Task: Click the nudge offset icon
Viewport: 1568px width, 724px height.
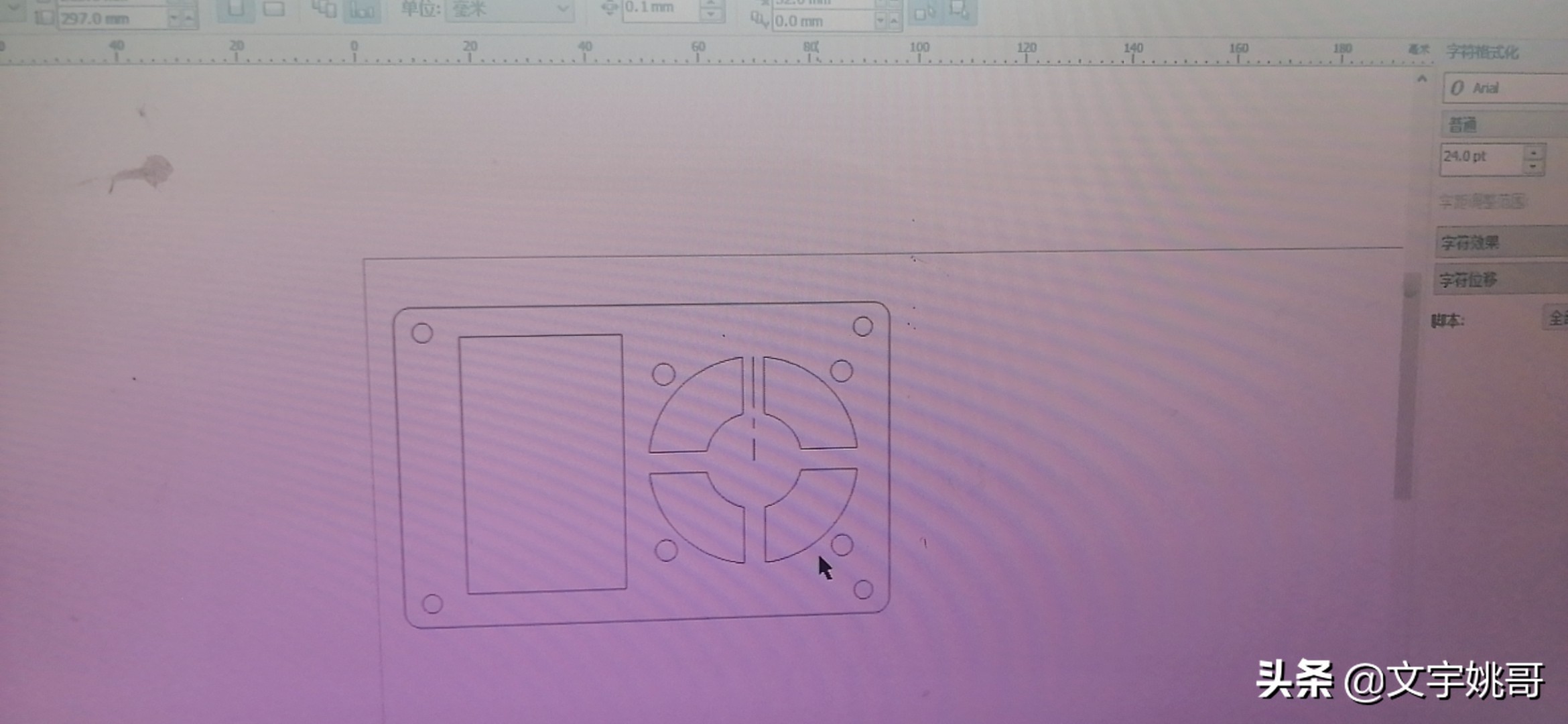Action: coord(610,8)
